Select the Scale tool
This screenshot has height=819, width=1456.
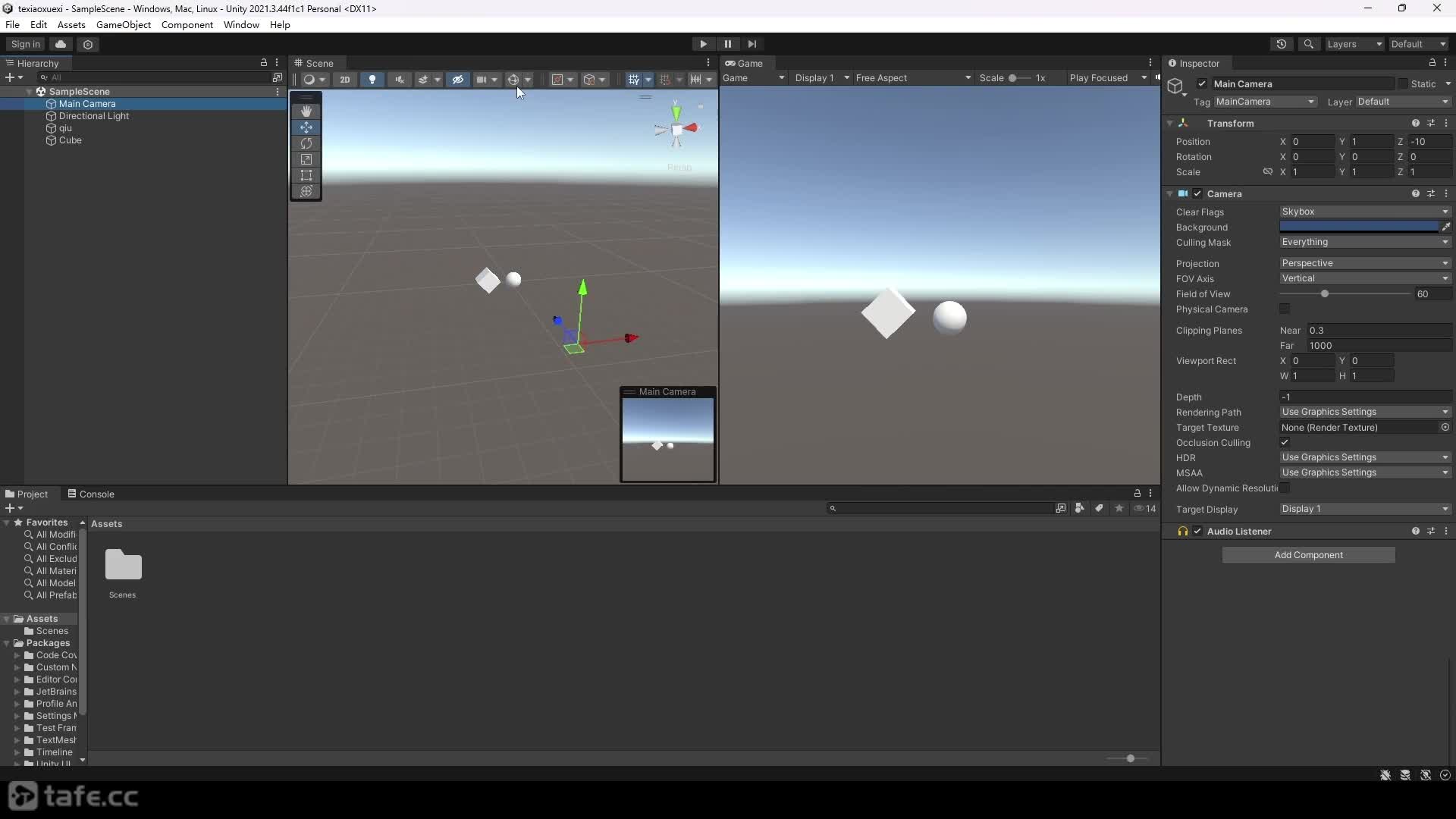pos(306,159)
